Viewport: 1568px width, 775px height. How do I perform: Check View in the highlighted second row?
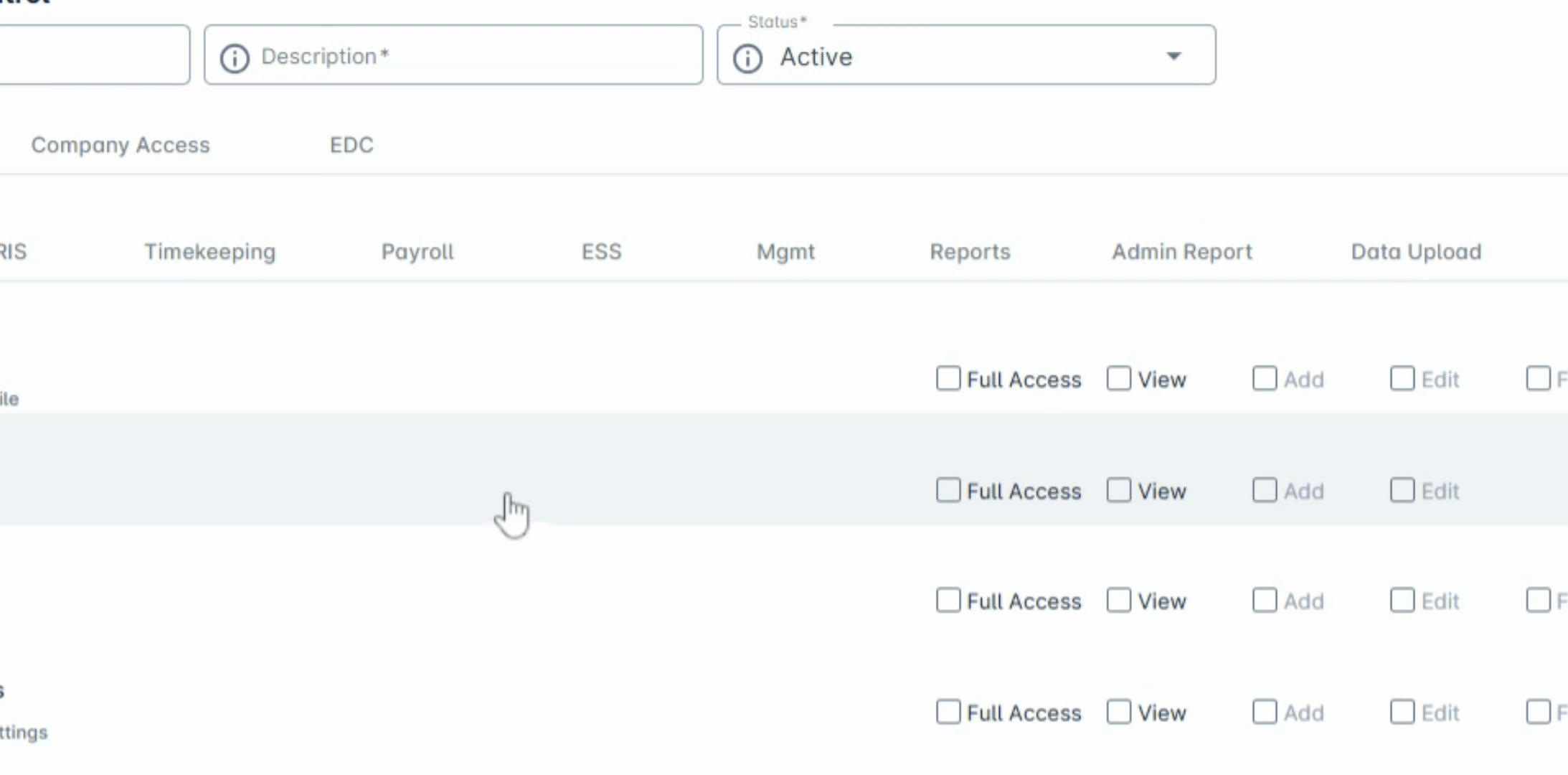click(1118, 491)
